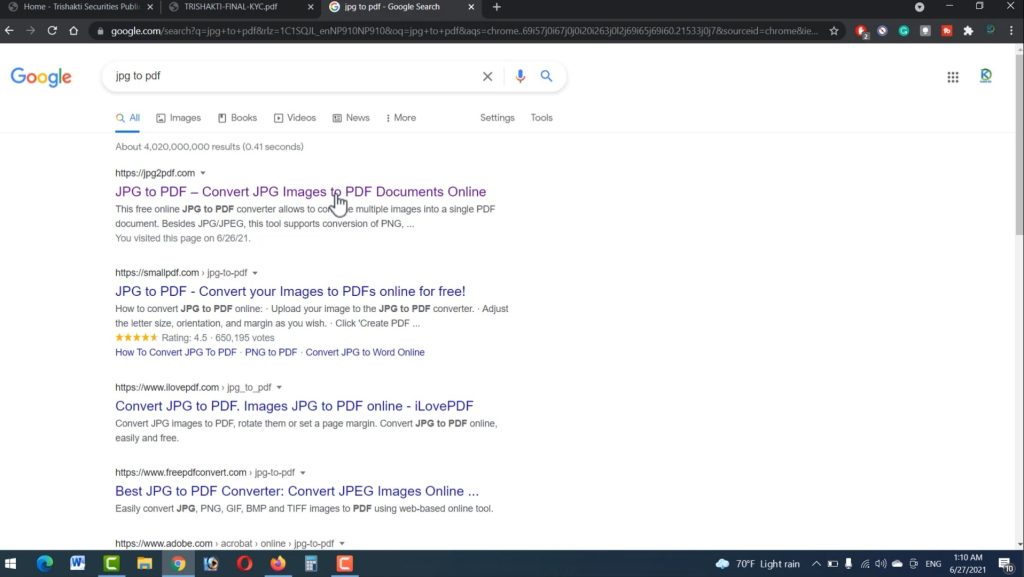Click into the Google search box
Image resolution: width=1024 pixels, height=577 pixels.
click(x=294, y=76)
